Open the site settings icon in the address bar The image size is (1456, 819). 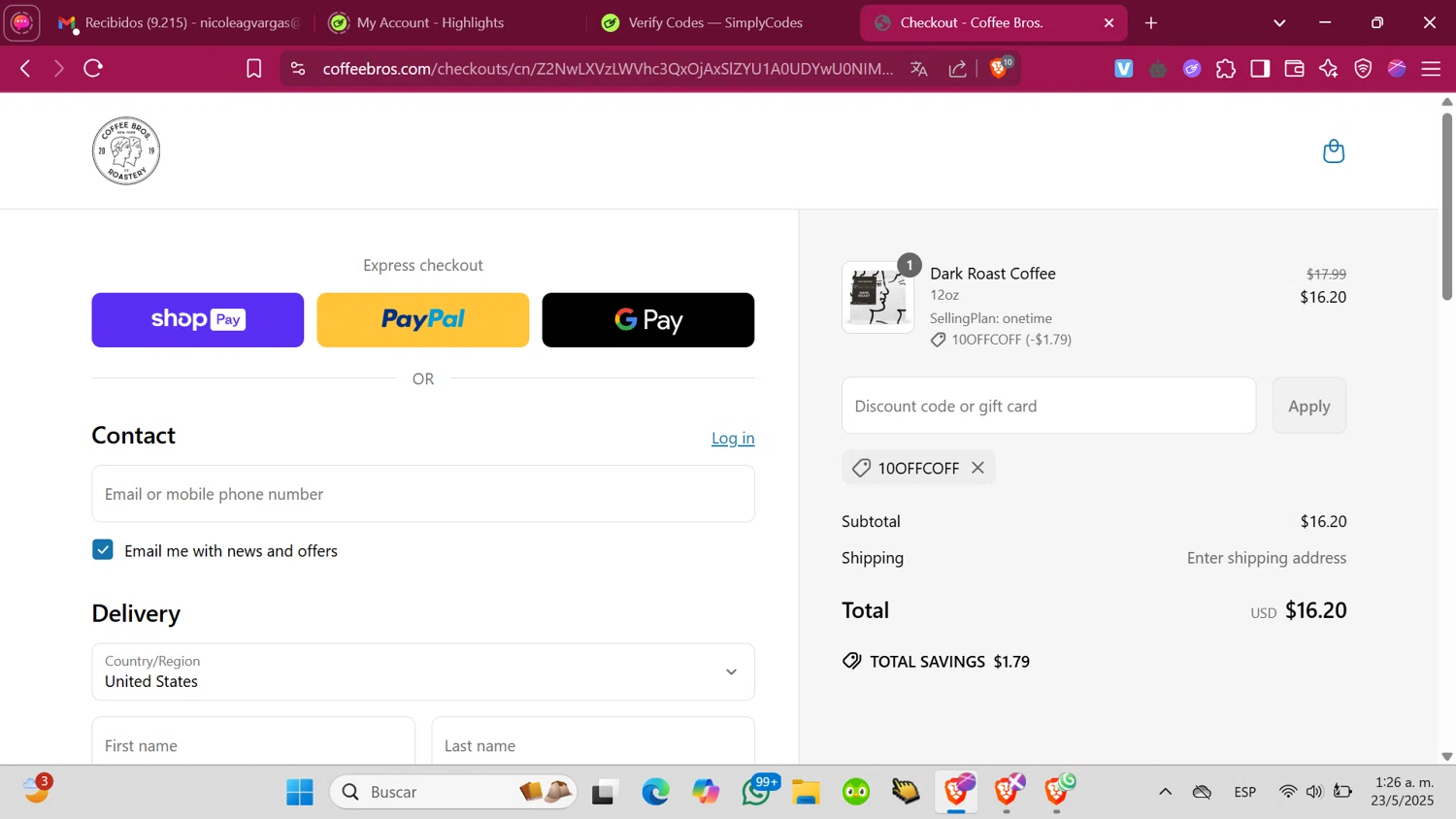(x=298, y=69)
